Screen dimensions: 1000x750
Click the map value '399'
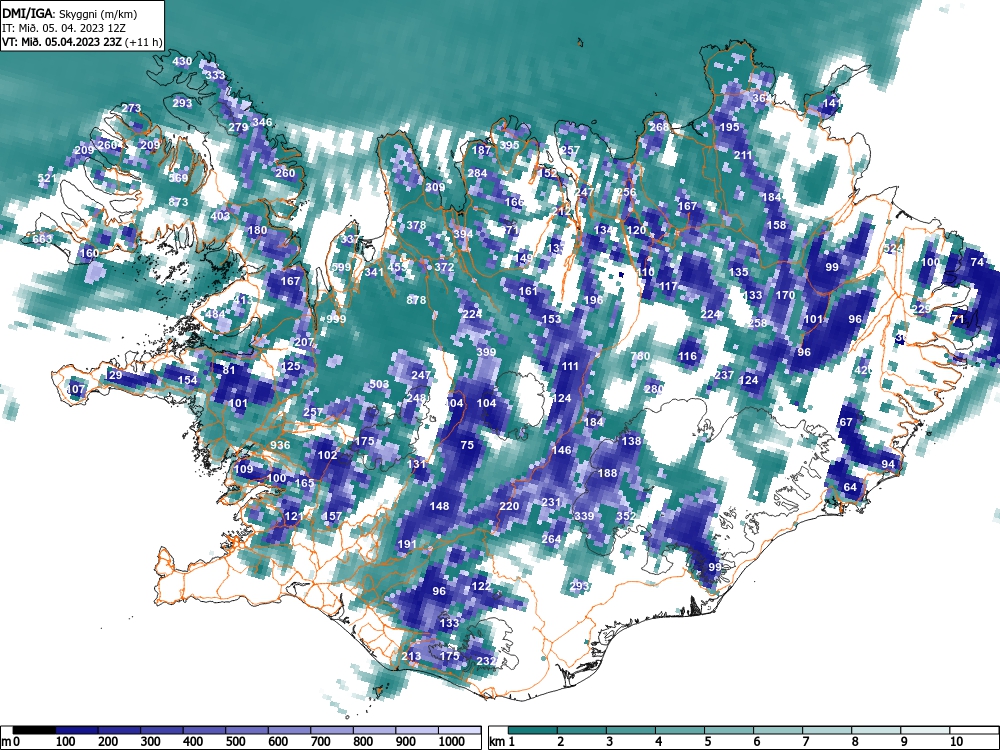coord(486,352)
